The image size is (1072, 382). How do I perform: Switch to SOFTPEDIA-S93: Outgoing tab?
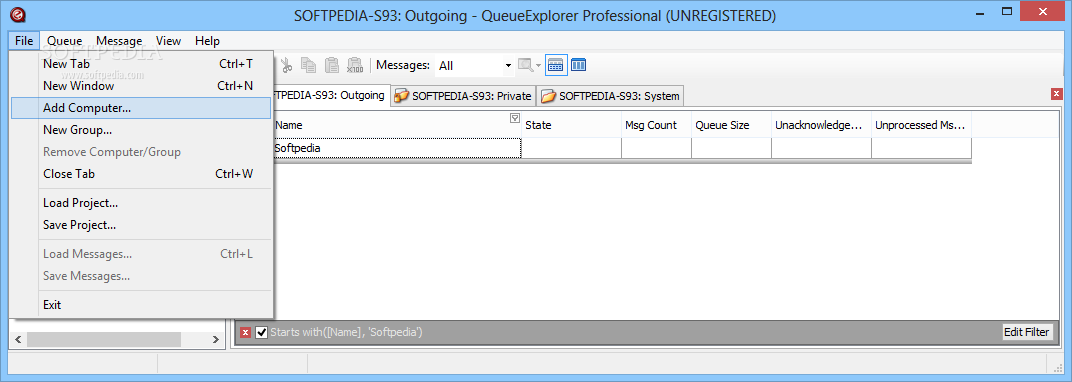tap(331, 95)
